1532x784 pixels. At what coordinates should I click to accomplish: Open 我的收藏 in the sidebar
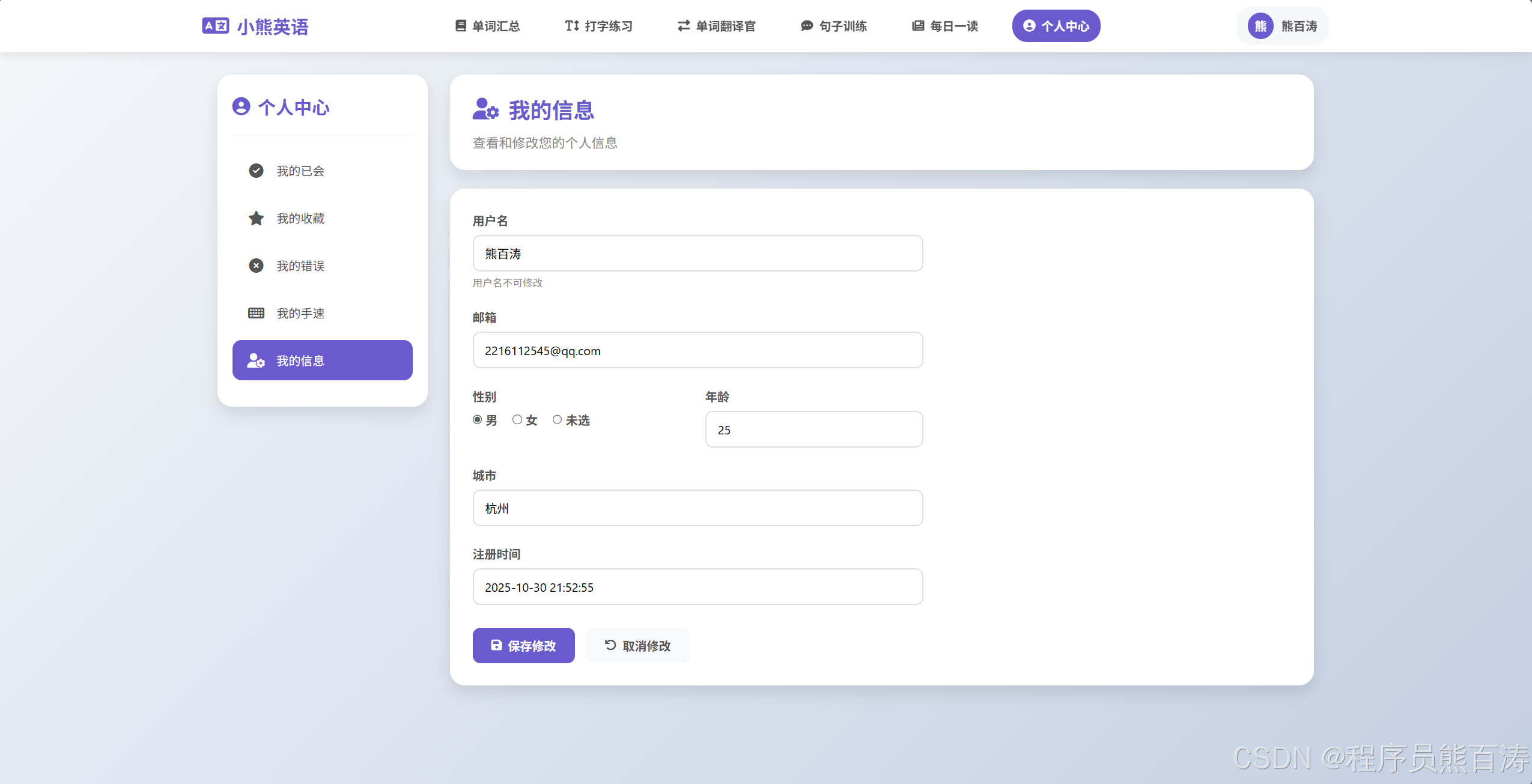click(x=322, y=218)
